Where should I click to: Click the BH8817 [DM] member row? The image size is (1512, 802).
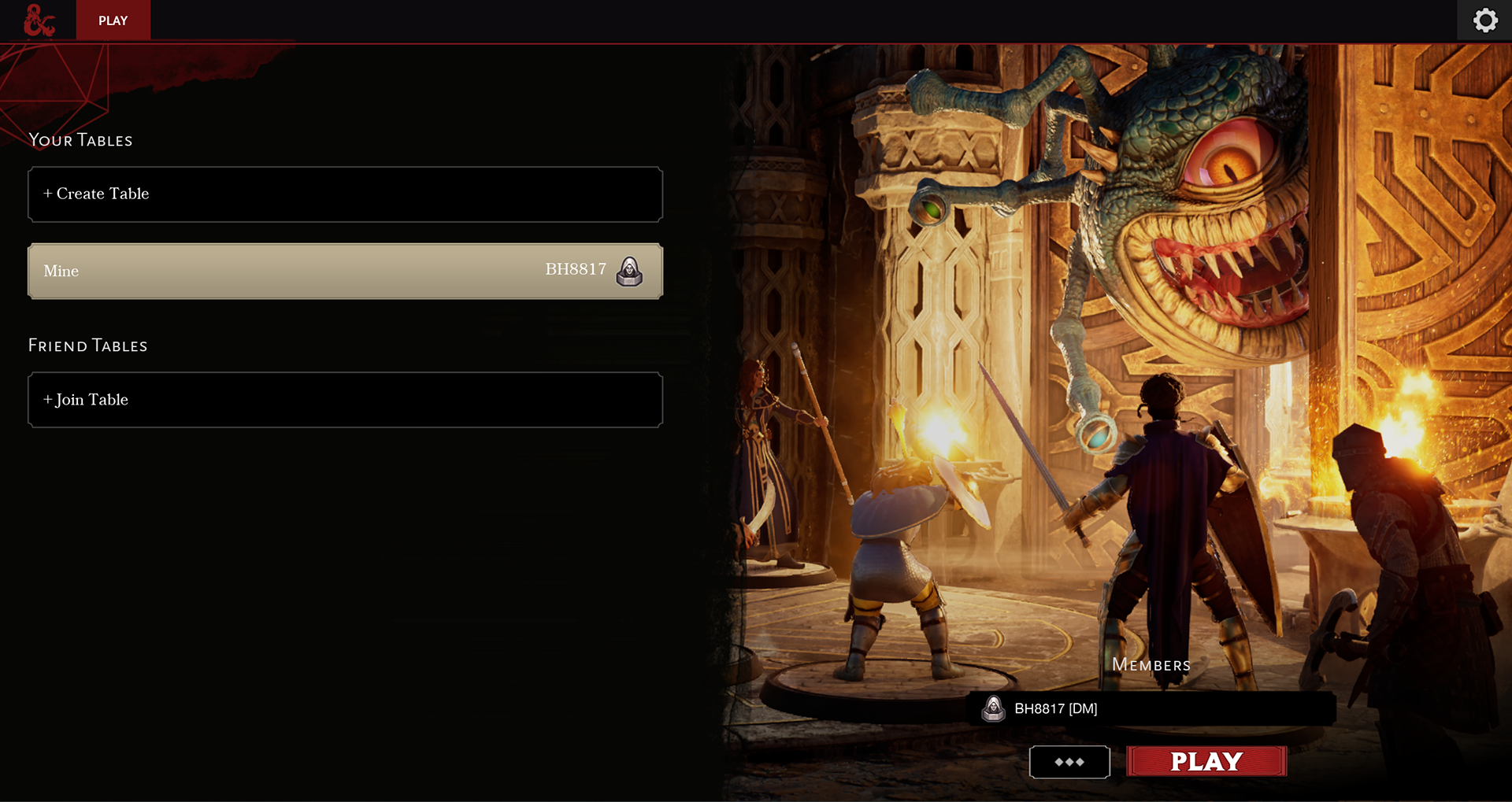[x=1151, y=708]
